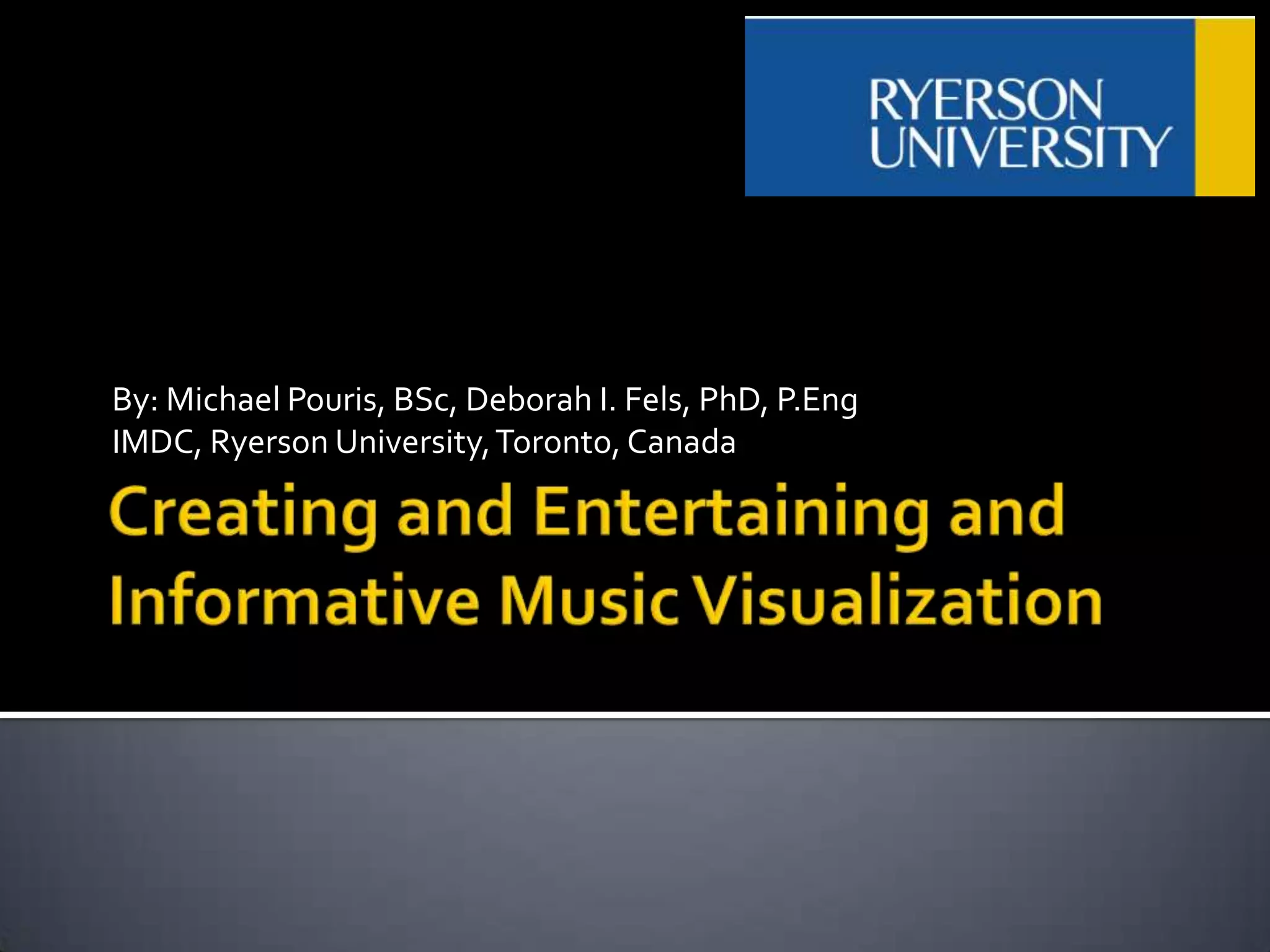Image resolution: width=1270 pixels, height=952 pixels.
Task: Click the PhD credential text
Action: pos(729,400)
